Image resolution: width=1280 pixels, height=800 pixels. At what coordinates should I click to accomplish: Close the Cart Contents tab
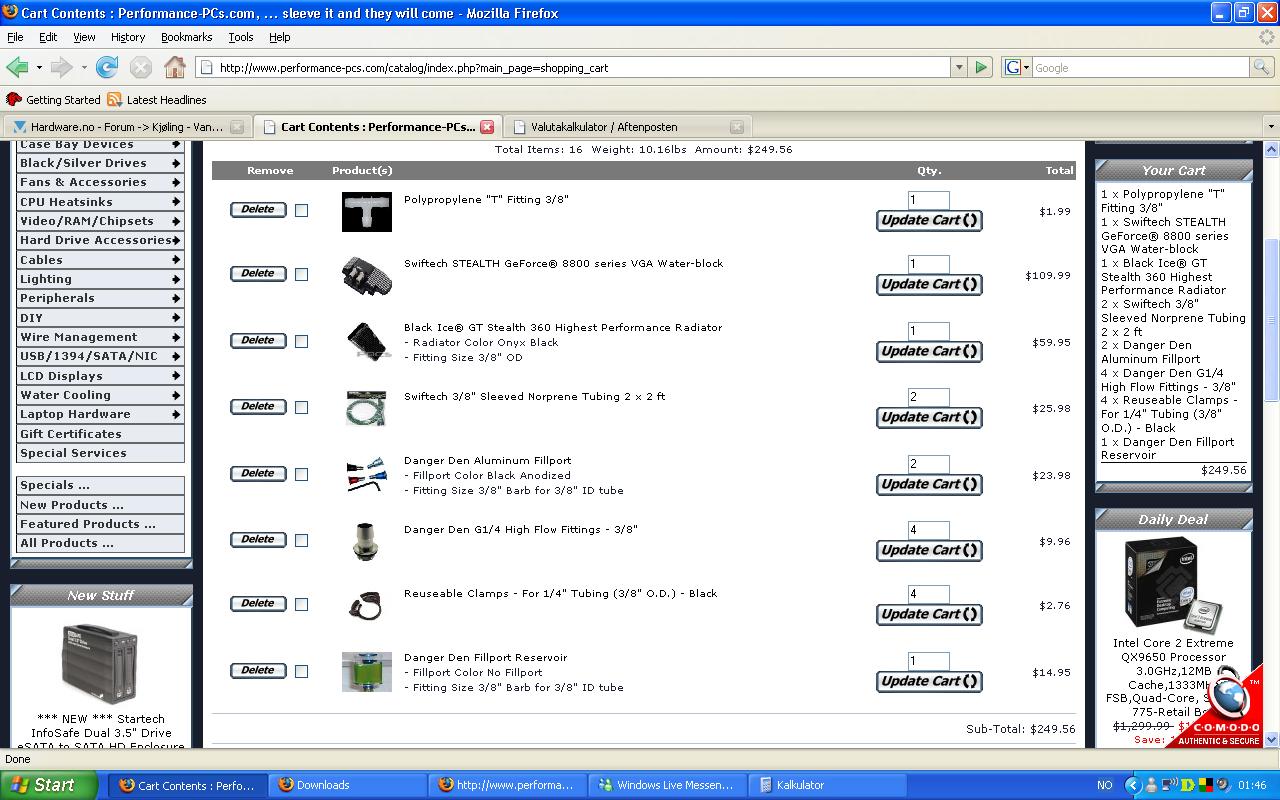[x=487, y=127]
